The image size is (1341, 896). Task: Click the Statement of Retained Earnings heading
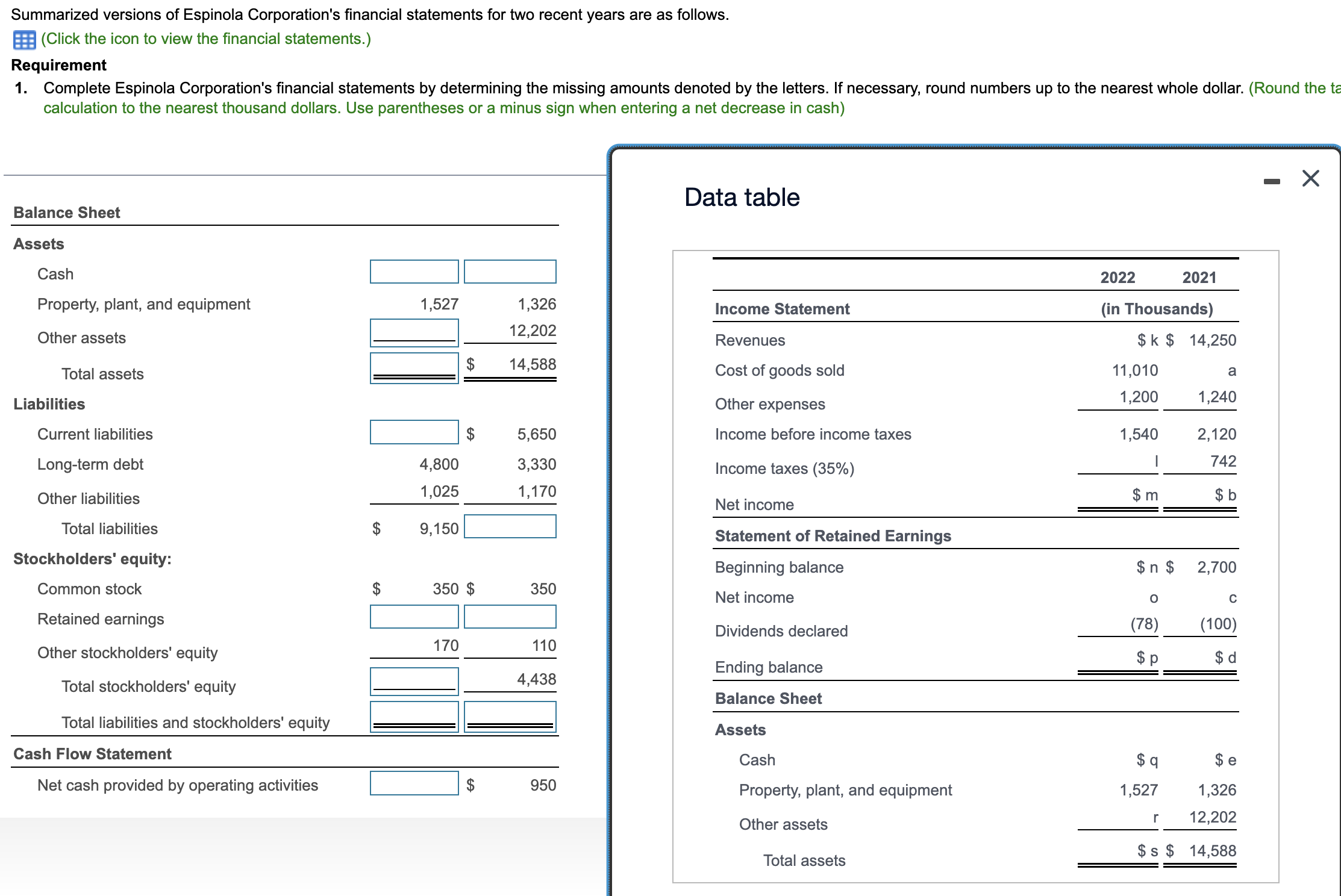833,536
